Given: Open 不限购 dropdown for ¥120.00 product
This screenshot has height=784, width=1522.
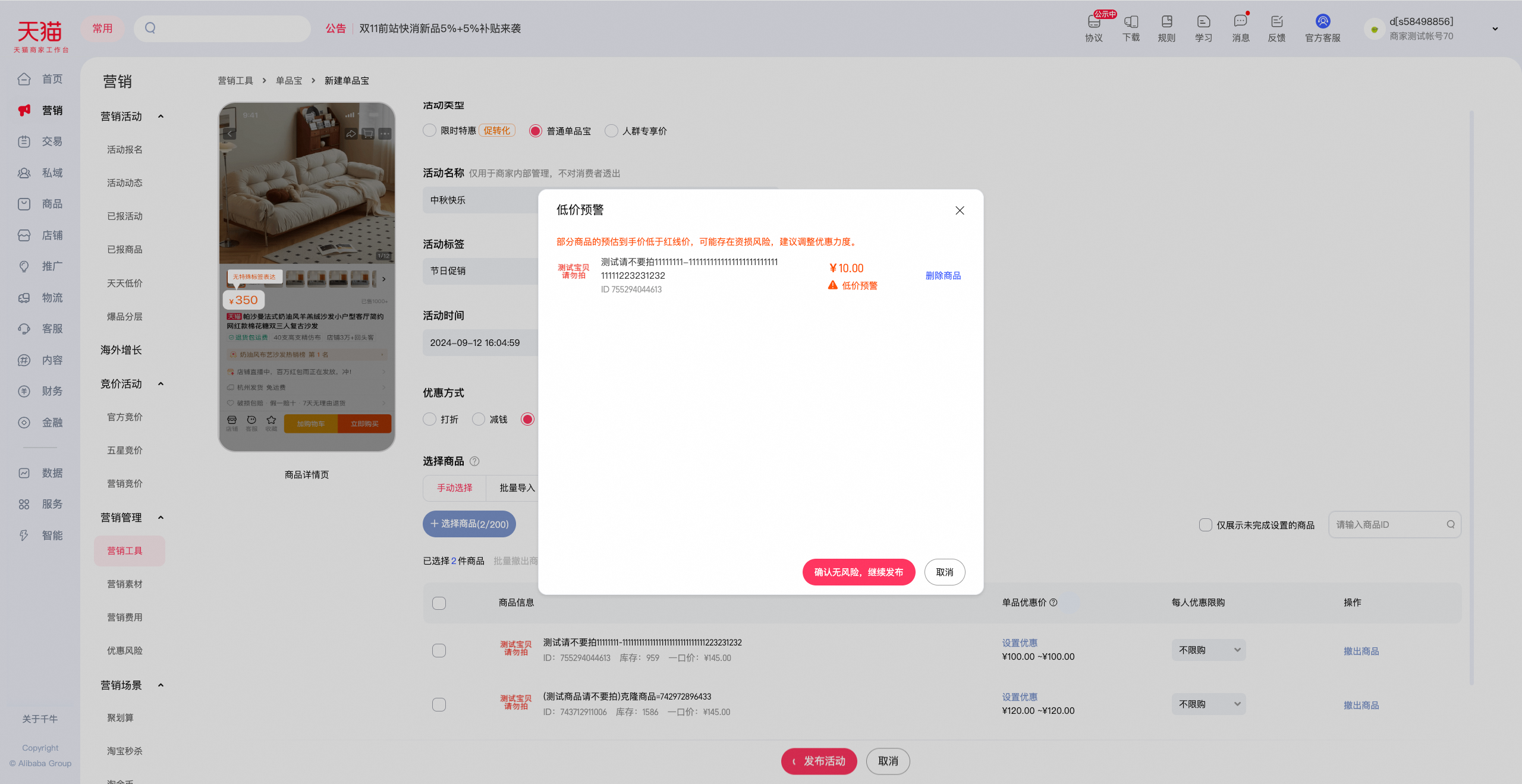Looking at the screenshot, I should 1208,704.
